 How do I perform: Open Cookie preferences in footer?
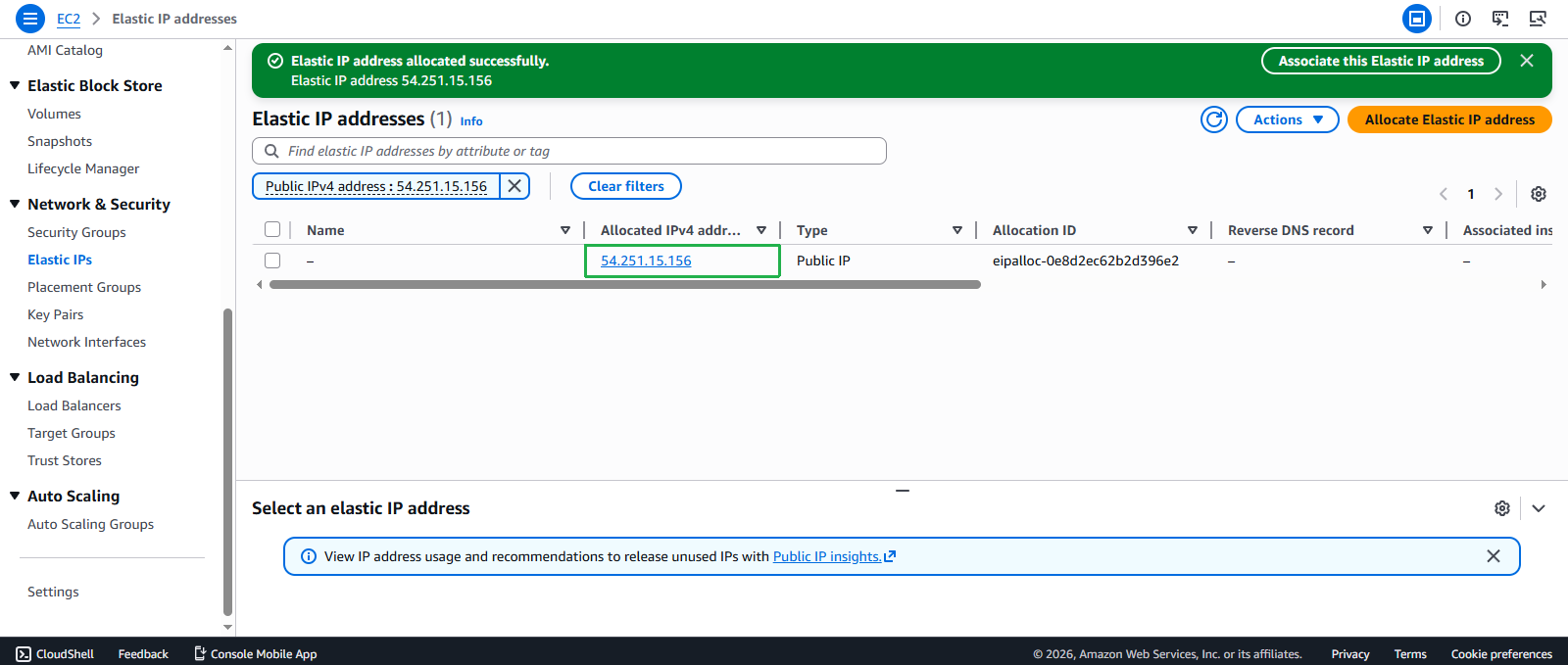tap(1501, 654)
